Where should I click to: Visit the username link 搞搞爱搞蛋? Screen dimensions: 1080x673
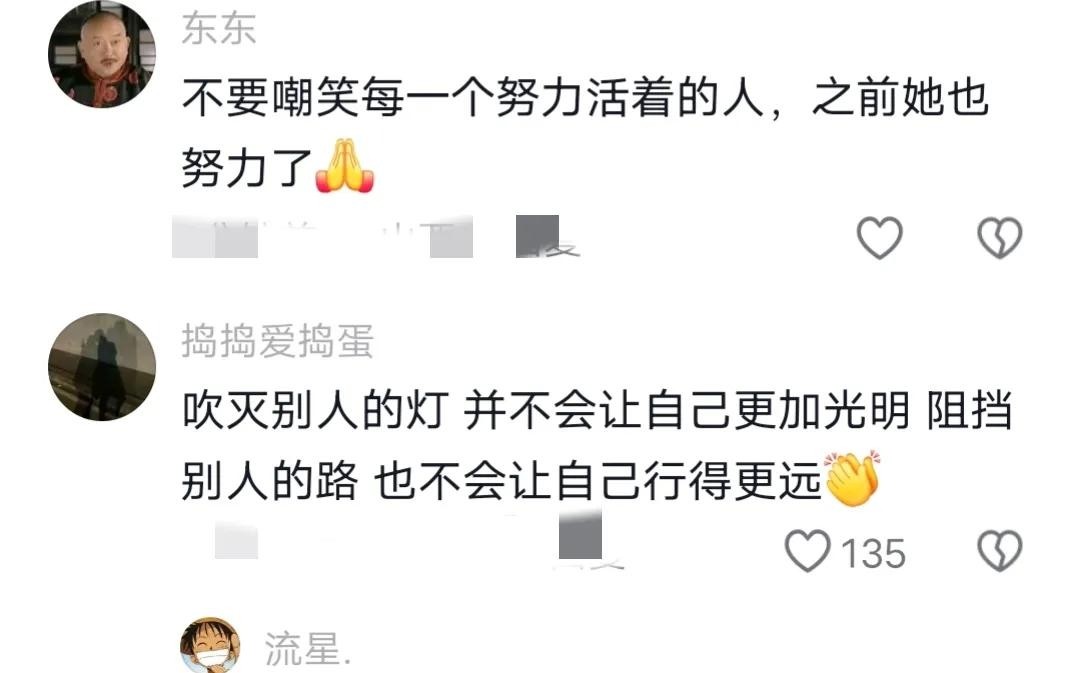(x=278, y=342)
